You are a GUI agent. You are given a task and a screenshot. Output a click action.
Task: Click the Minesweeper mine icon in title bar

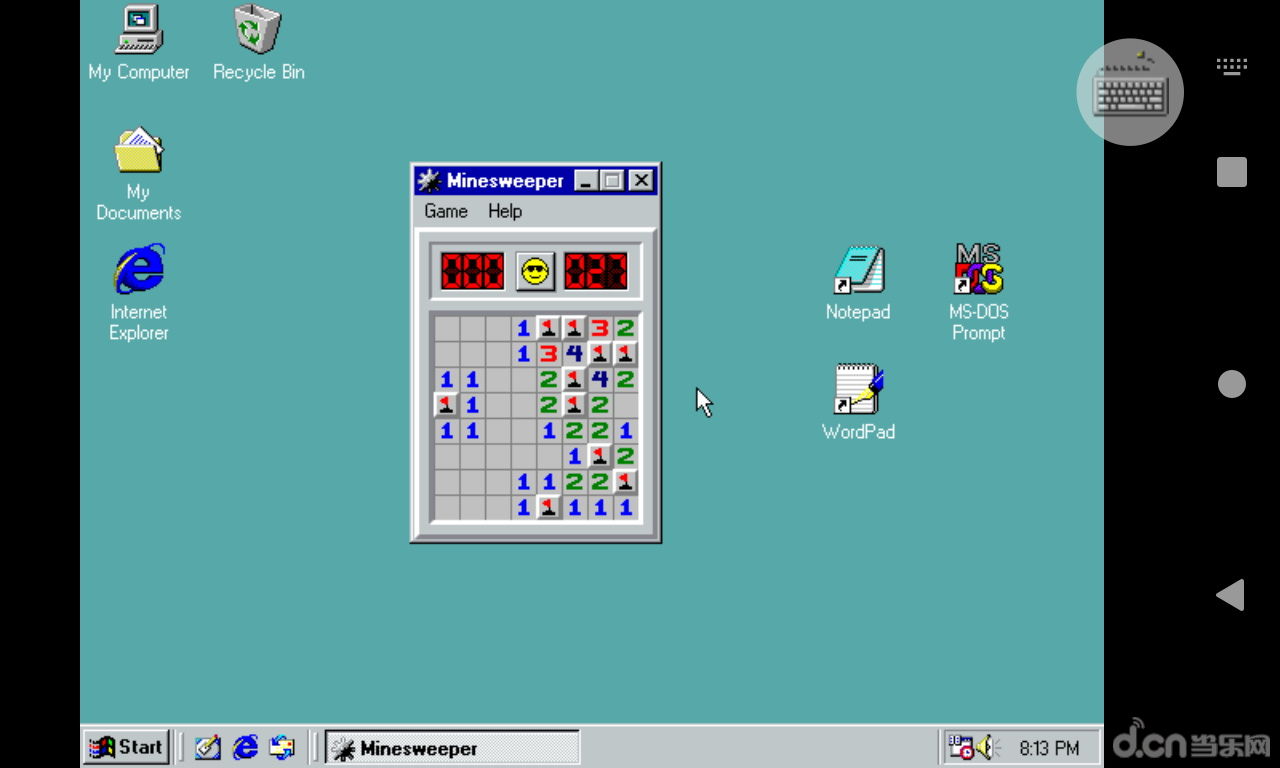coord(429,181)
